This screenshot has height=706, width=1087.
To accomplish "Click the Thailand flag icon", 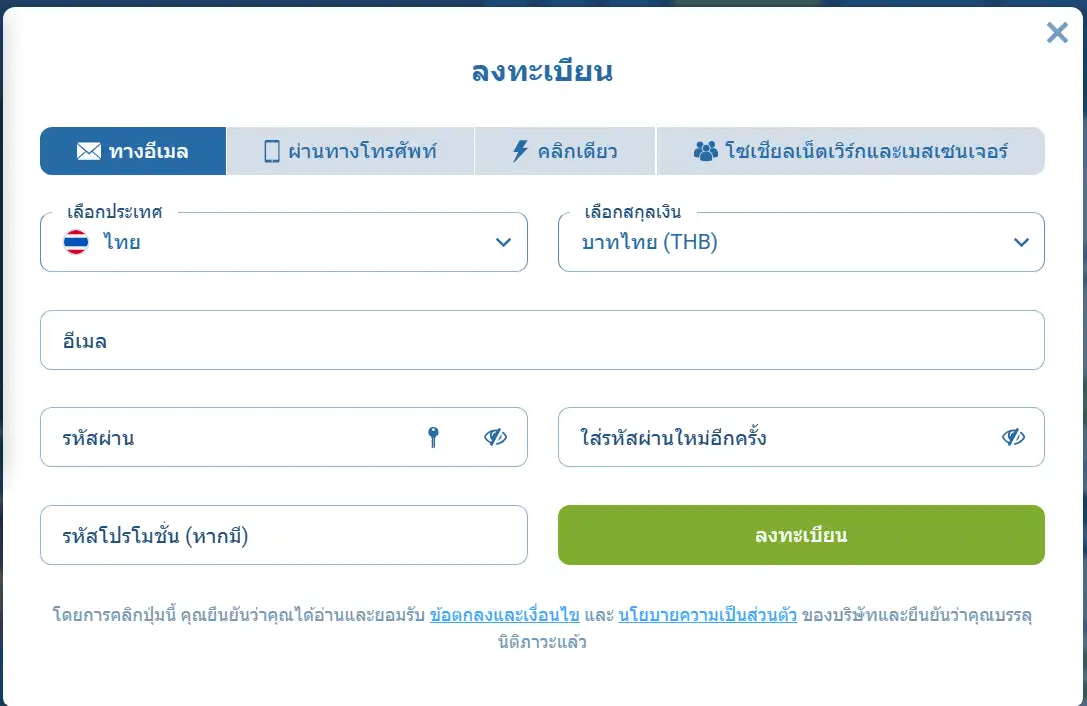I will click(76, 242).
